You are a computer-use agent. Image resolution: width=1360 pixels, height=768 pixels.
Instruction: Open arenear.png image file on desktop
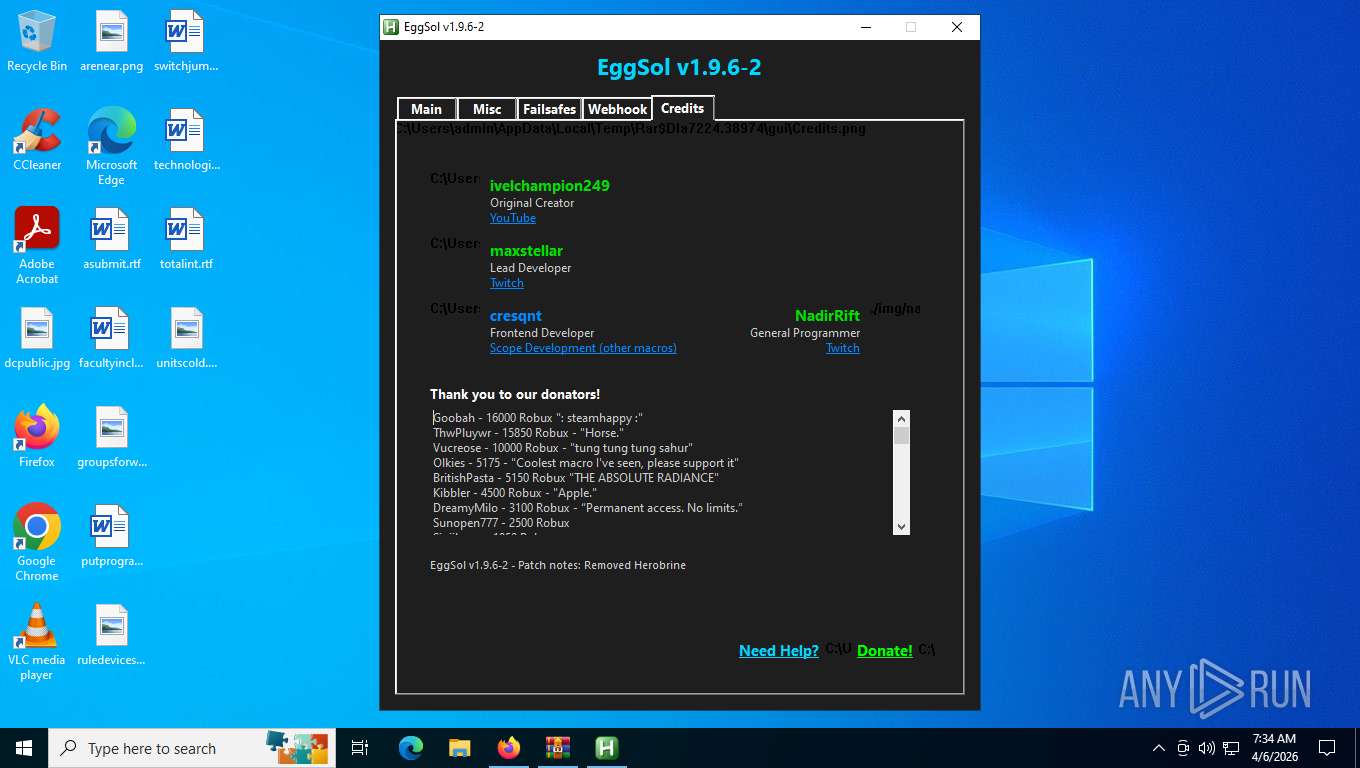112,41
